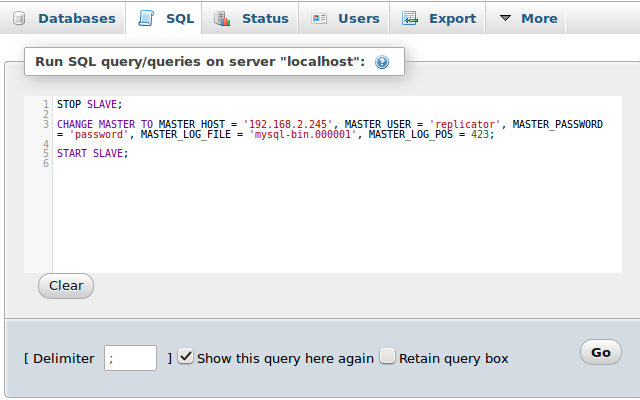This screenshot has width=640, height=400.
Task: Click the Databases cylinder icon
Action: point(19,18)
